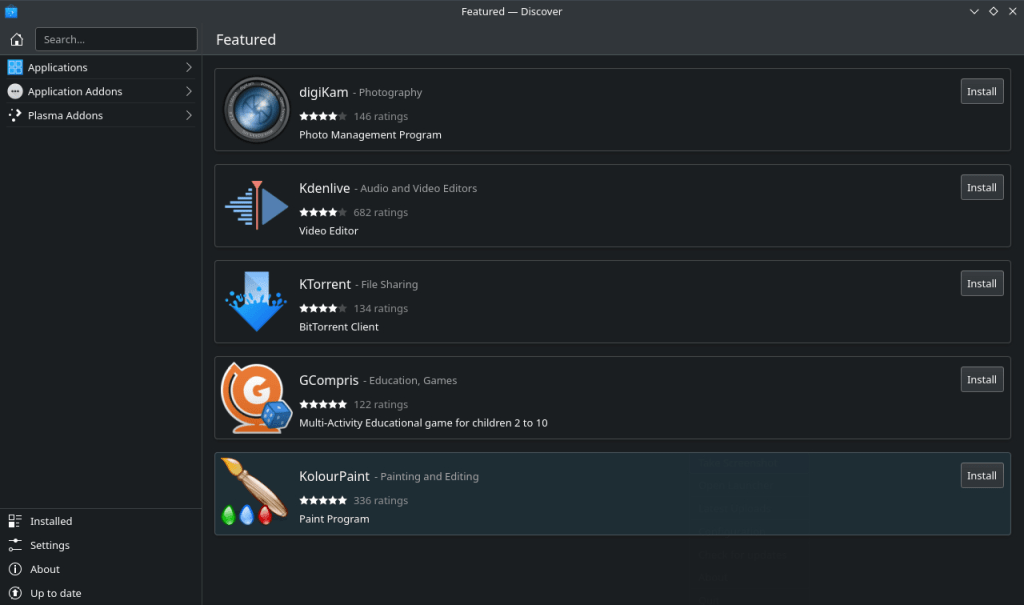Click the Settings sliders icon
1024x605 pixels.
pos(15,546)
